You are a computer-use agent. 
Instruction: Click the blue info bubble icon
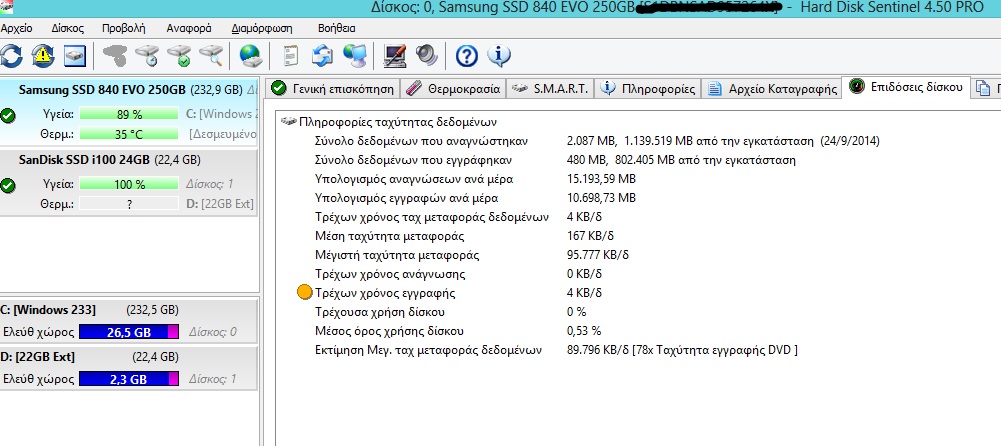click(x=499, y=56)
